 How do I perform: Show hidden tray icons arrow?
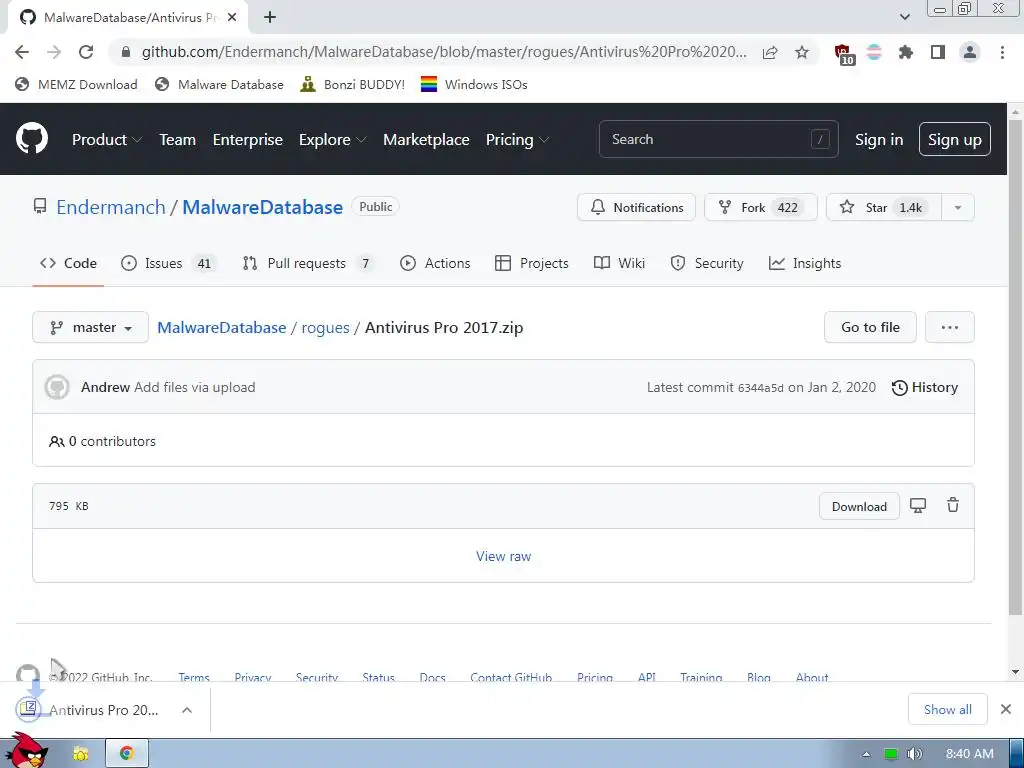pyautogui.click(x=866, y=754)
